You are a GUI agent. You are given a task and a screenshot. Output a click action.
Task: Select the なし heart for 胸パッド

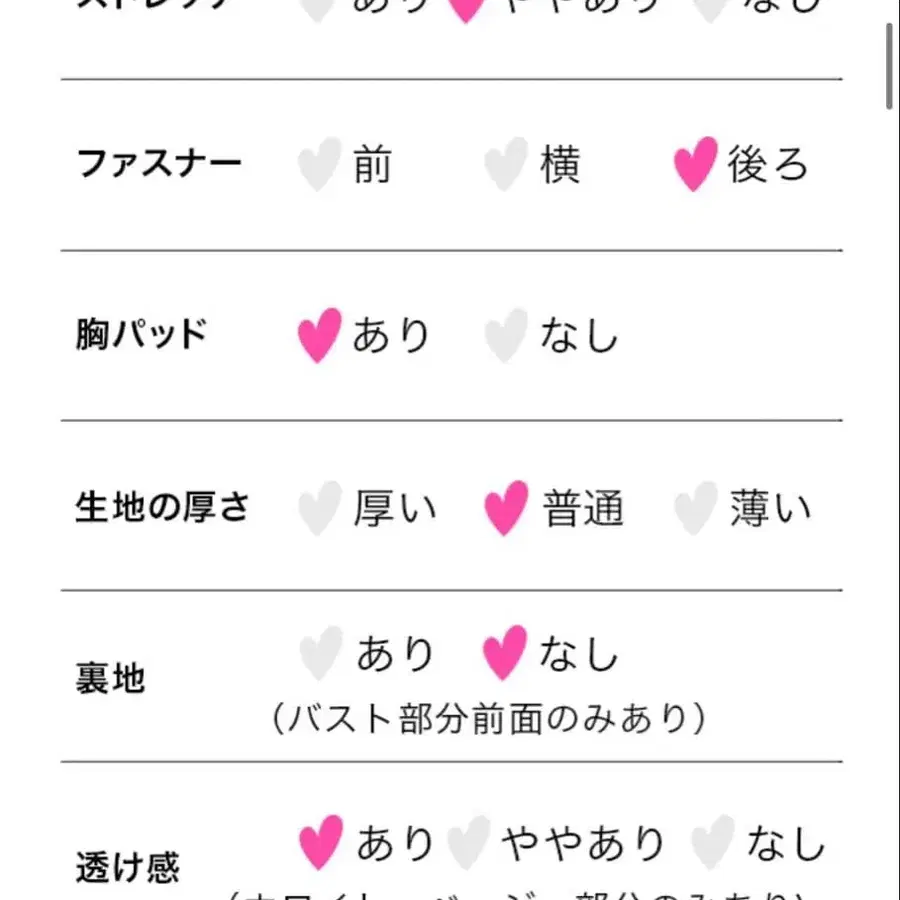point(506,335)
